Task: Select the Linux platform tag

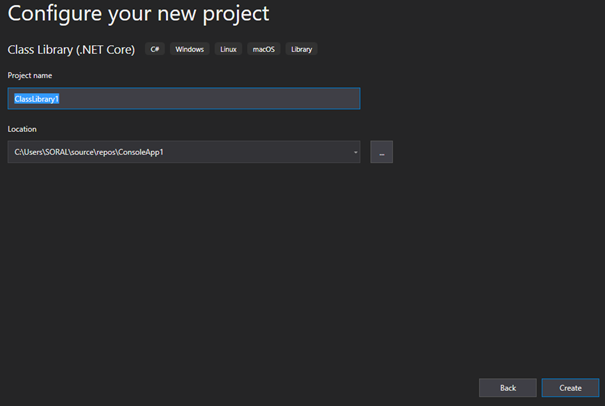Action: point(228,49)
